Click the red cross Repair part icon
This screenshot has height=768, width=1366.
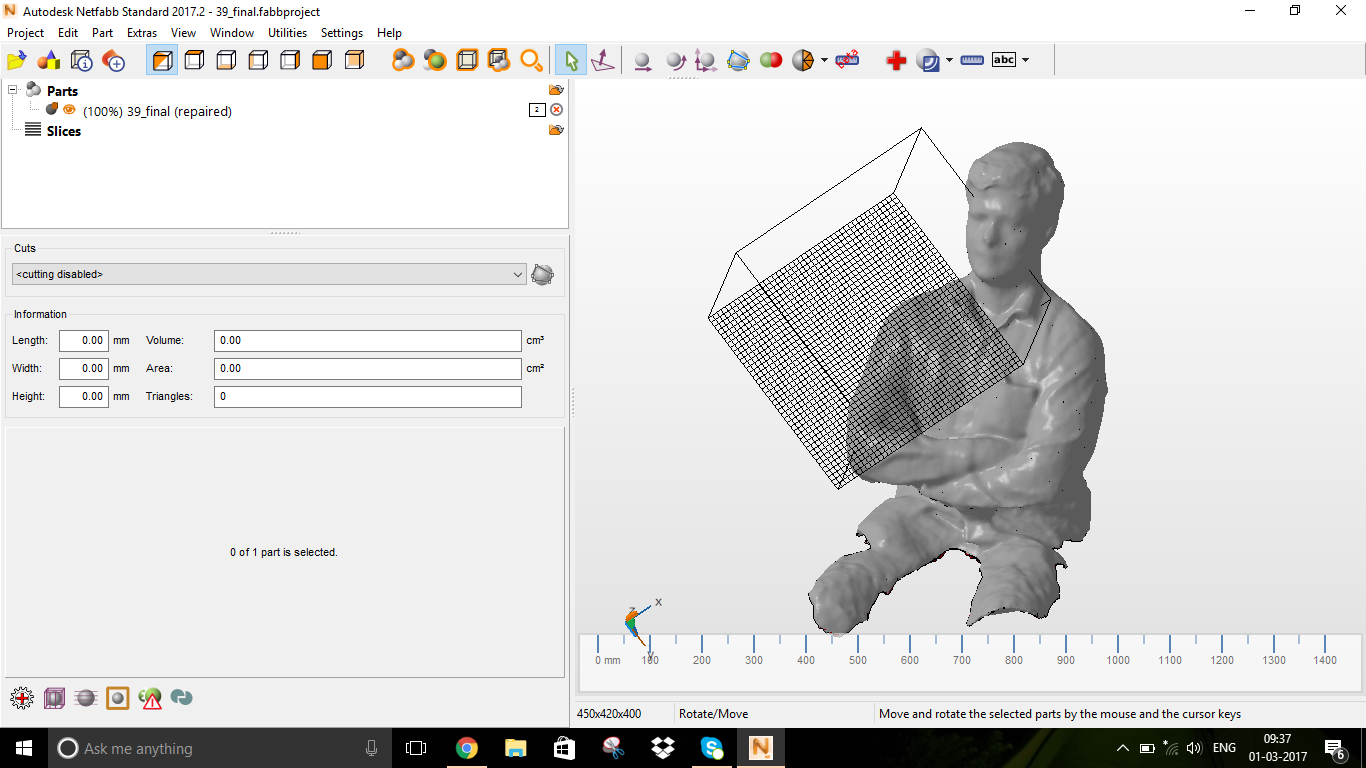896,60
